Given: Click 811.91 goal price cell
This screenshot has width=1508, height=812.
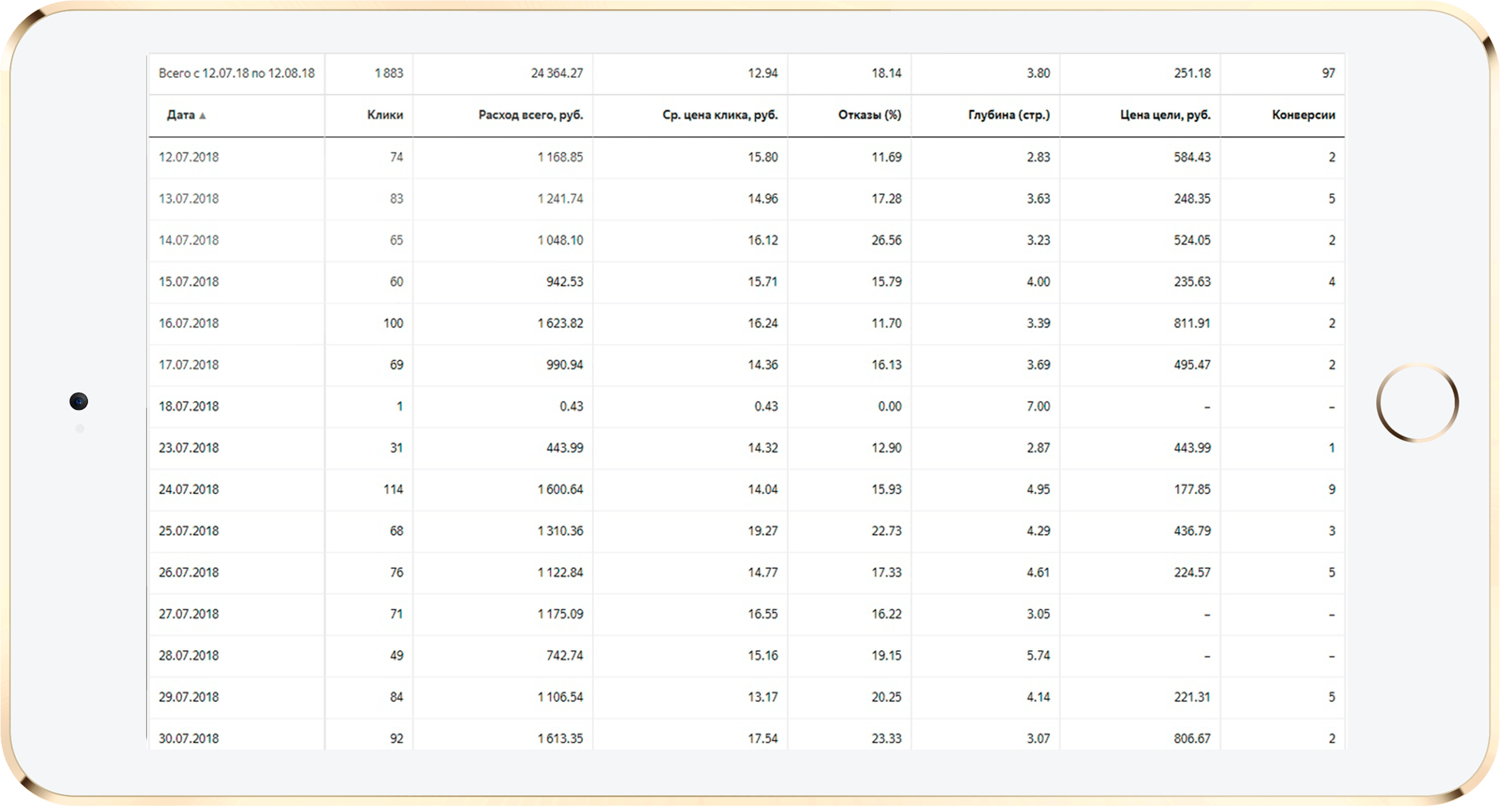Looking at the screenshot, I should pyautogui.click(x=1191, y=324).
